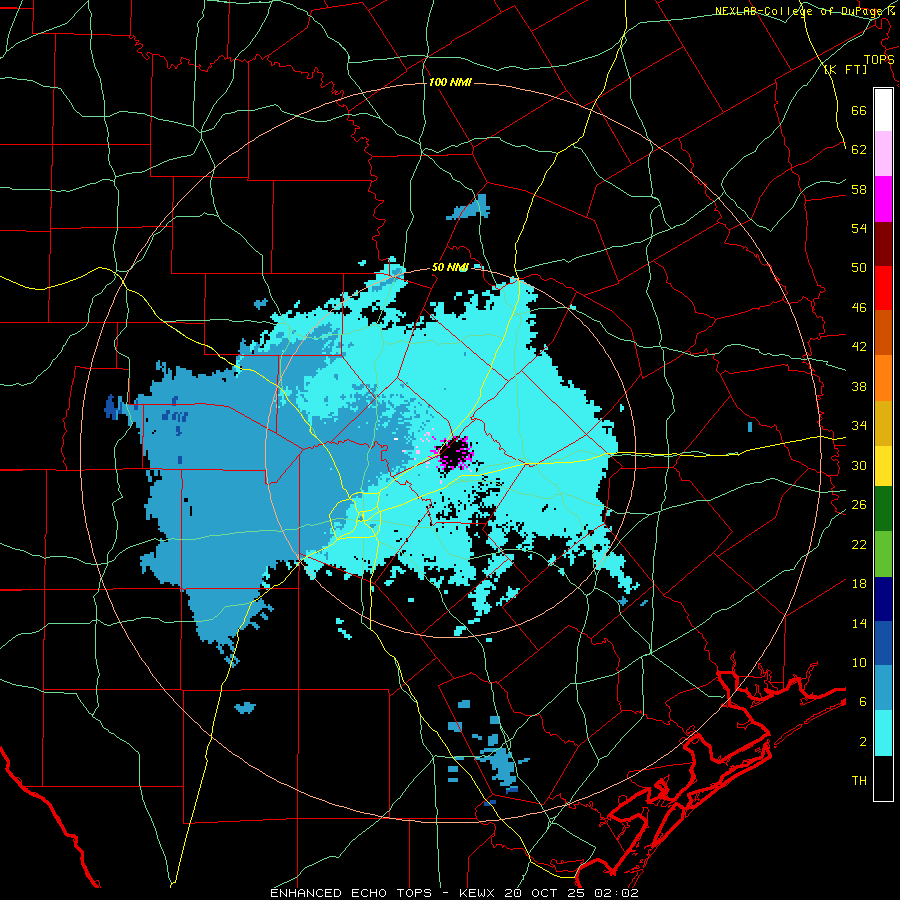900x900 pixels.
Task: Select the cyan legend swatch
Action: pyautogui.click(x=883, y=733)
